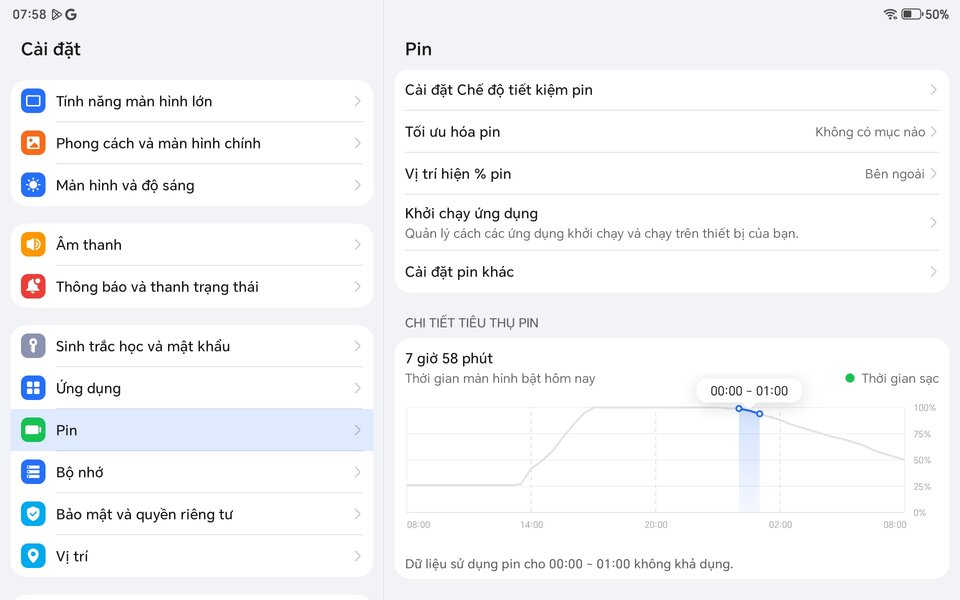Tap the blue Ứng dụng grid icon

tap(33, 388)
